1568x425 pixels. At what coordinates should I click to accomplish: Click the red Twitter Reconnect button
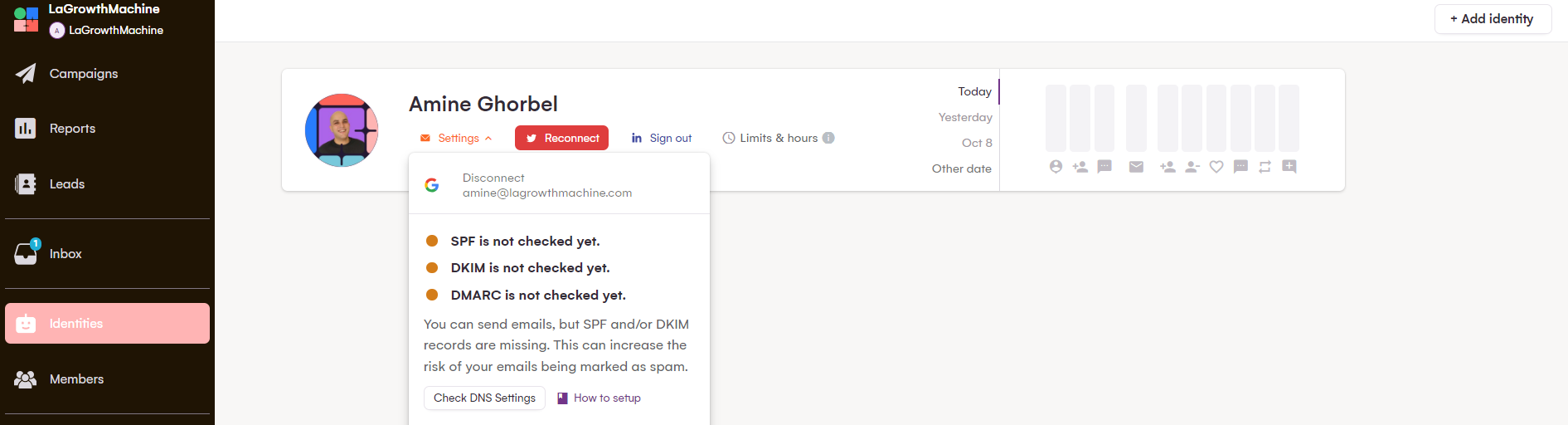pos(561,138)
